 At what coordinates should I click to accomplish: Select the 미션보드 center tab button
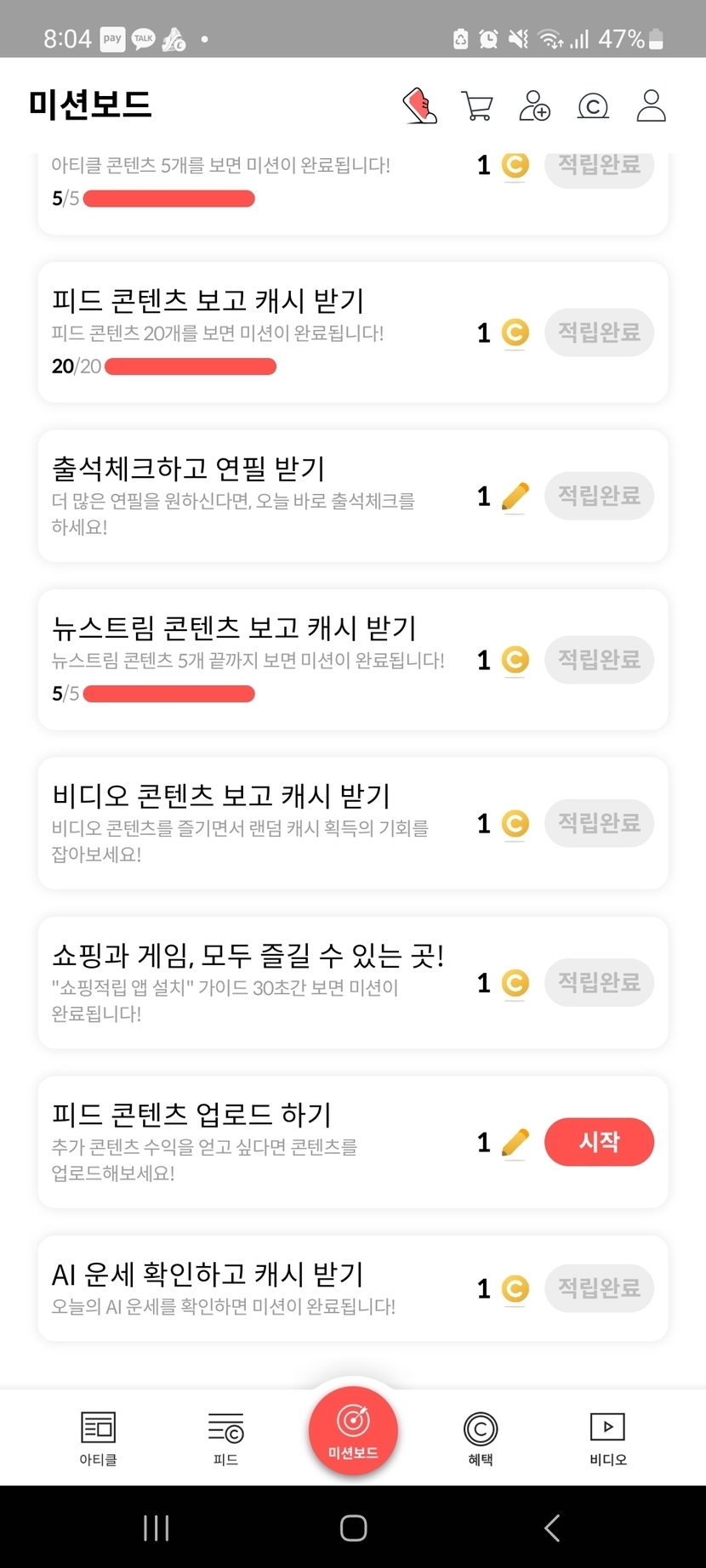(353, 1430)
